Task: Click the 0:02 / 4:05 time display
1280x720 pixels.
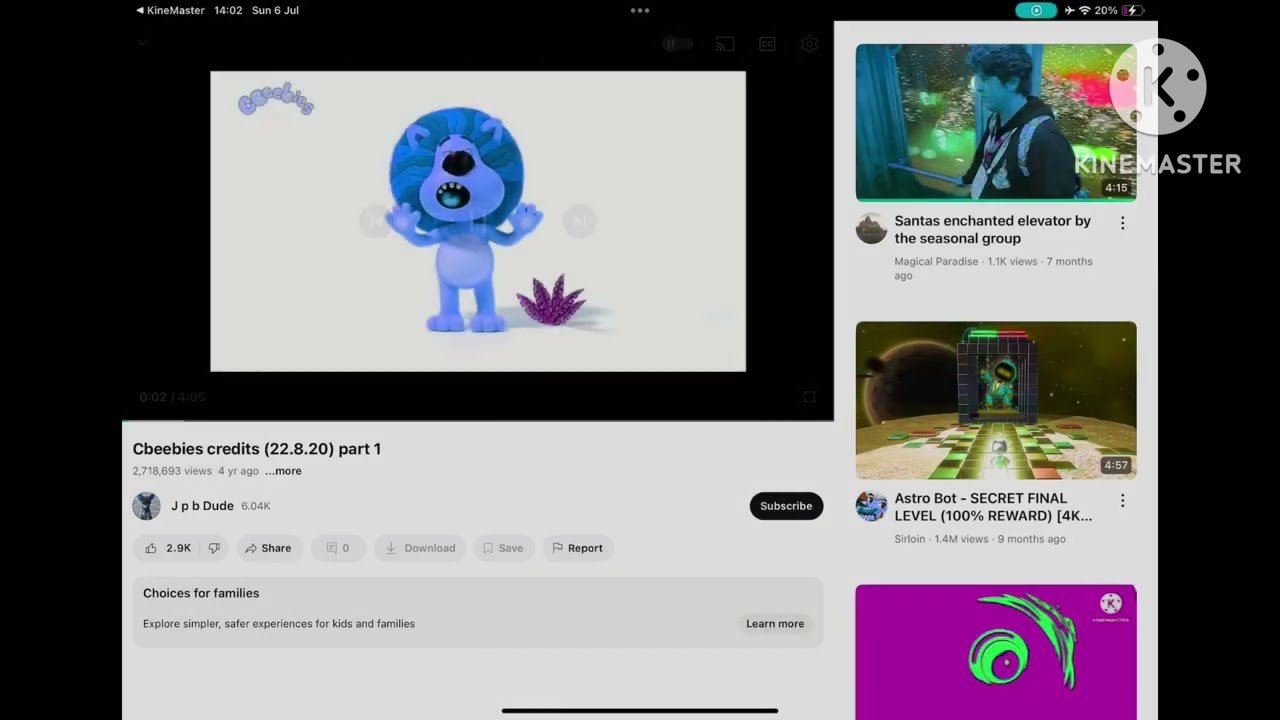Action: pyautogui.click(x=172, y=397)
